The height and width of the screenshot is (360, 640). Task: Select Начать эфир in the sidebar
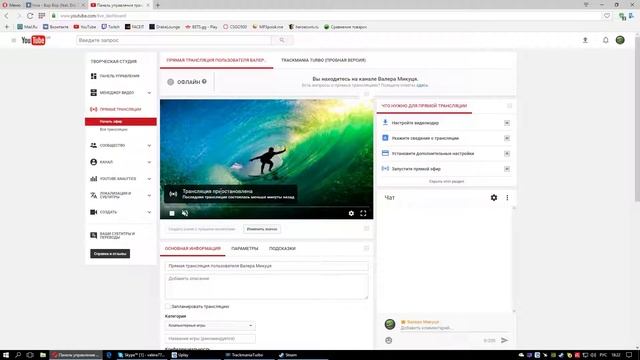120,121
